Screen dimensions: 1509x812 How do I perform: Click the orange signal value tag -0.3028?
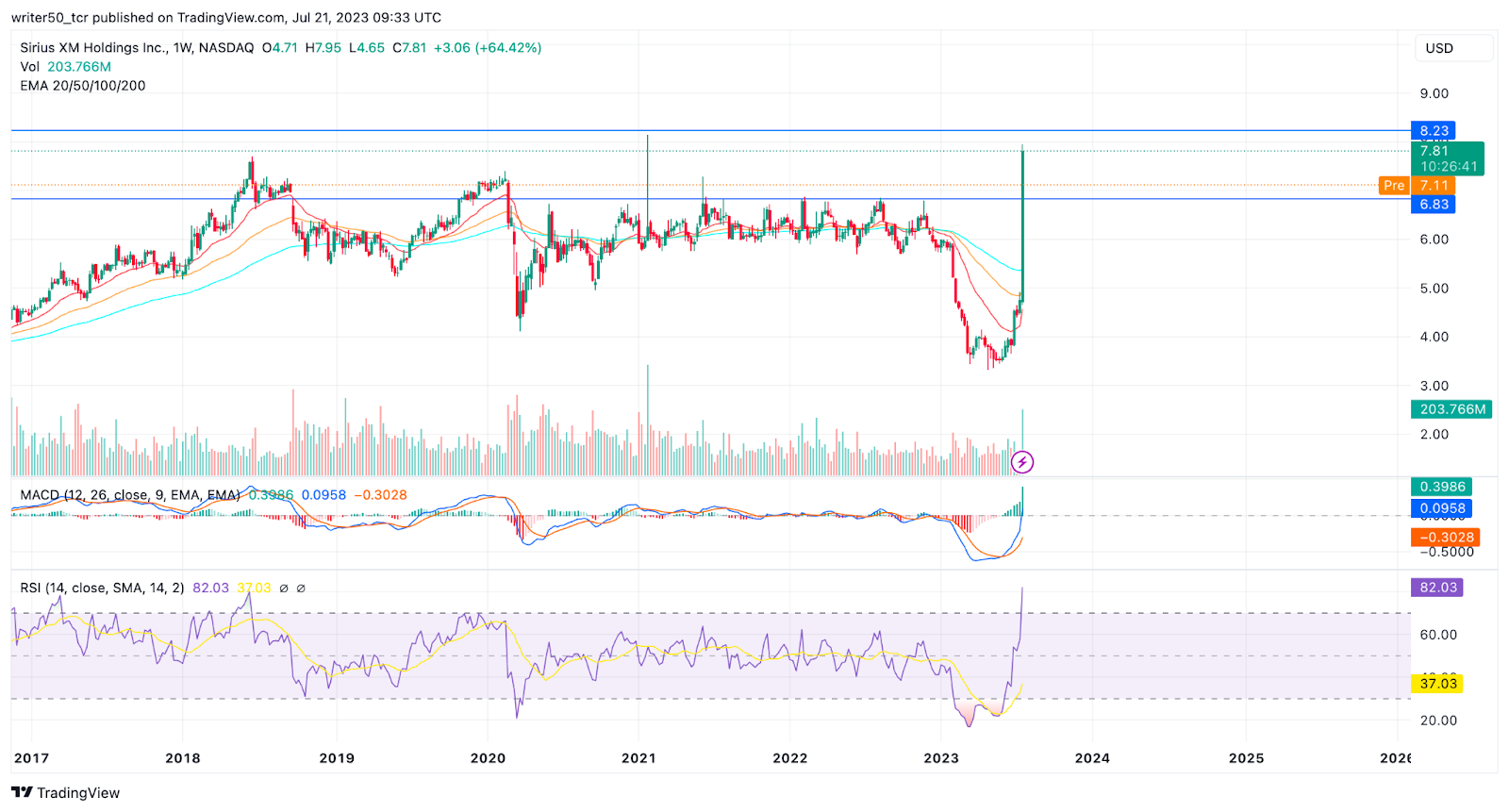[1446, 538]
